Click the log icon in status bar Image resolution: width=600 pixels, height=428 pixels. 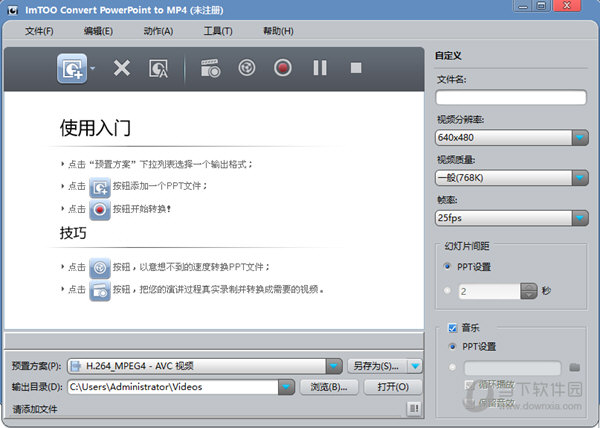point(414,408)
